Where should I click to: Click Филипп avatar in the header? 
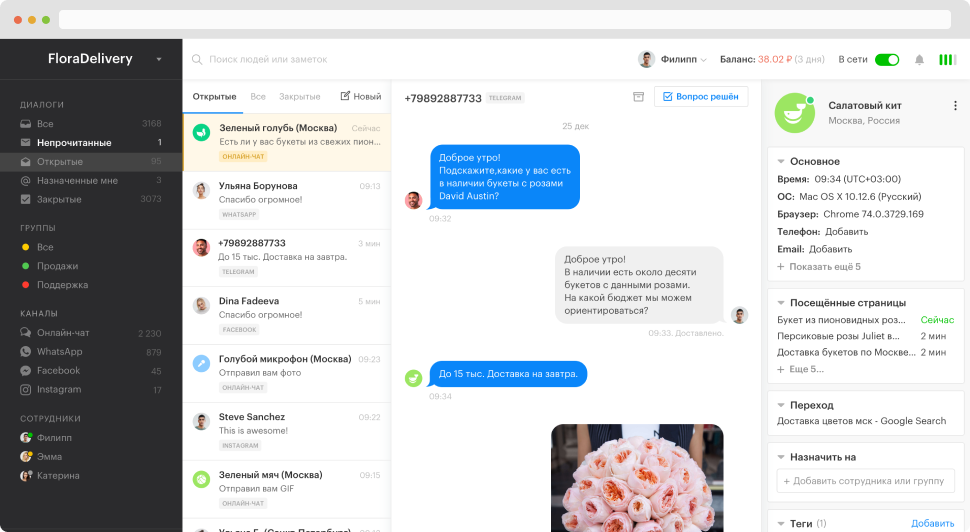646,59
